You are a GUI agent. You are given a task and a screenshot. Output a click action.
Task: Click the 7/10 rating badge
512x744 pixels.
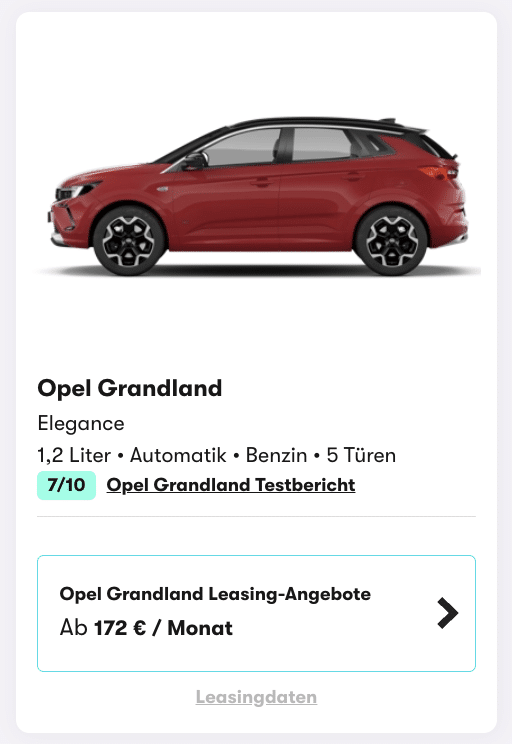click(66, 485)
